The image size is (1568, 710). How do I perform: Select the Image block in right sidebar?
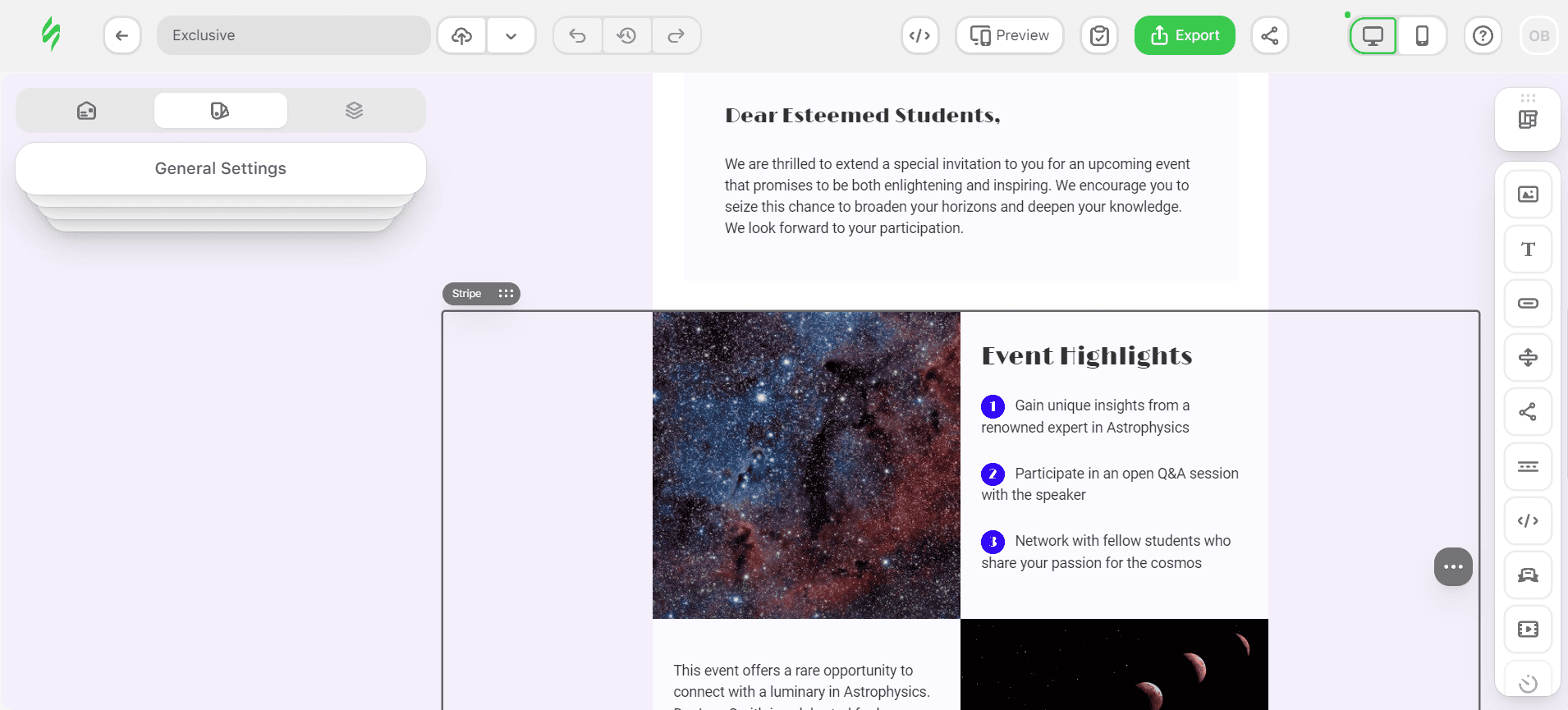[1528, 195]
